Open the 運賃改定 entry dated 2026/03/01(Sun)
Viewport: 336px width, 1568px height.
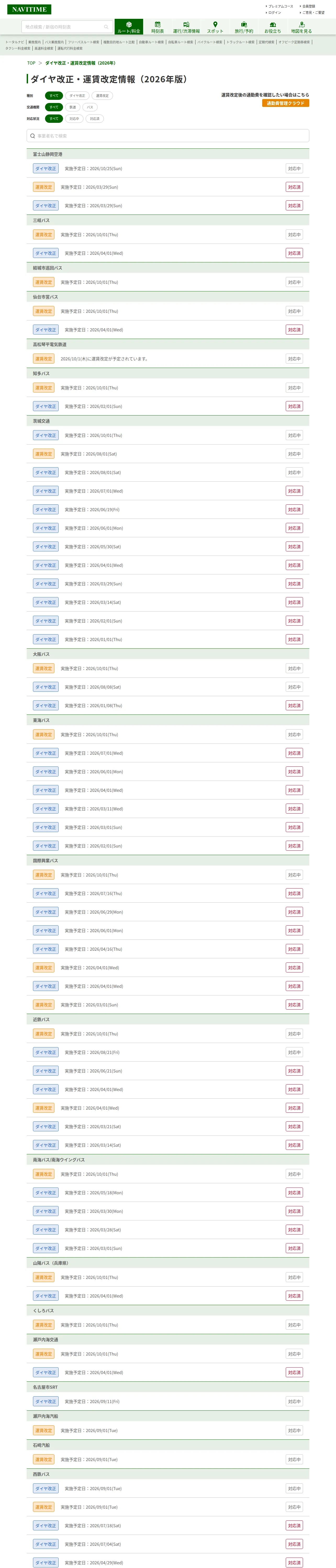pos(168,1005)
